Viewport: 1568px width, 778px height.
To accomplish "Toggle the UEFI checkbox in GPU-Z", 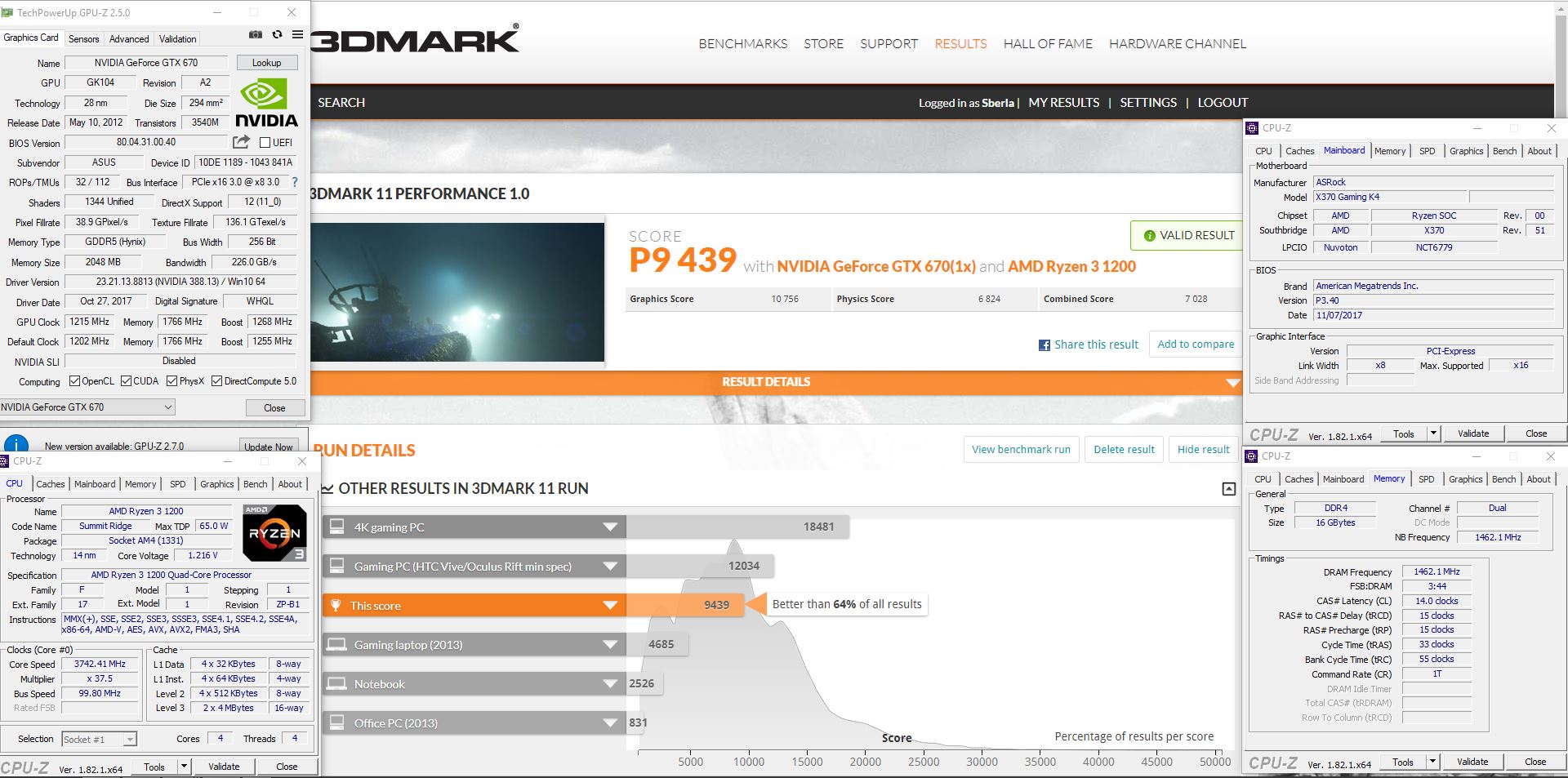I will coord(265,142).
